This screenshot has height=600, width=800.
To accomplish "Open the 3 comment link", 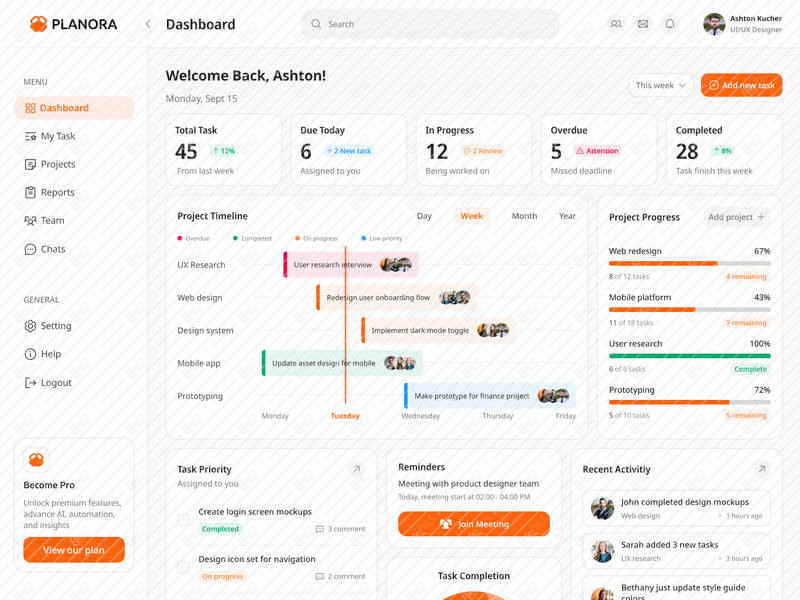I will [x=341, y=529].
